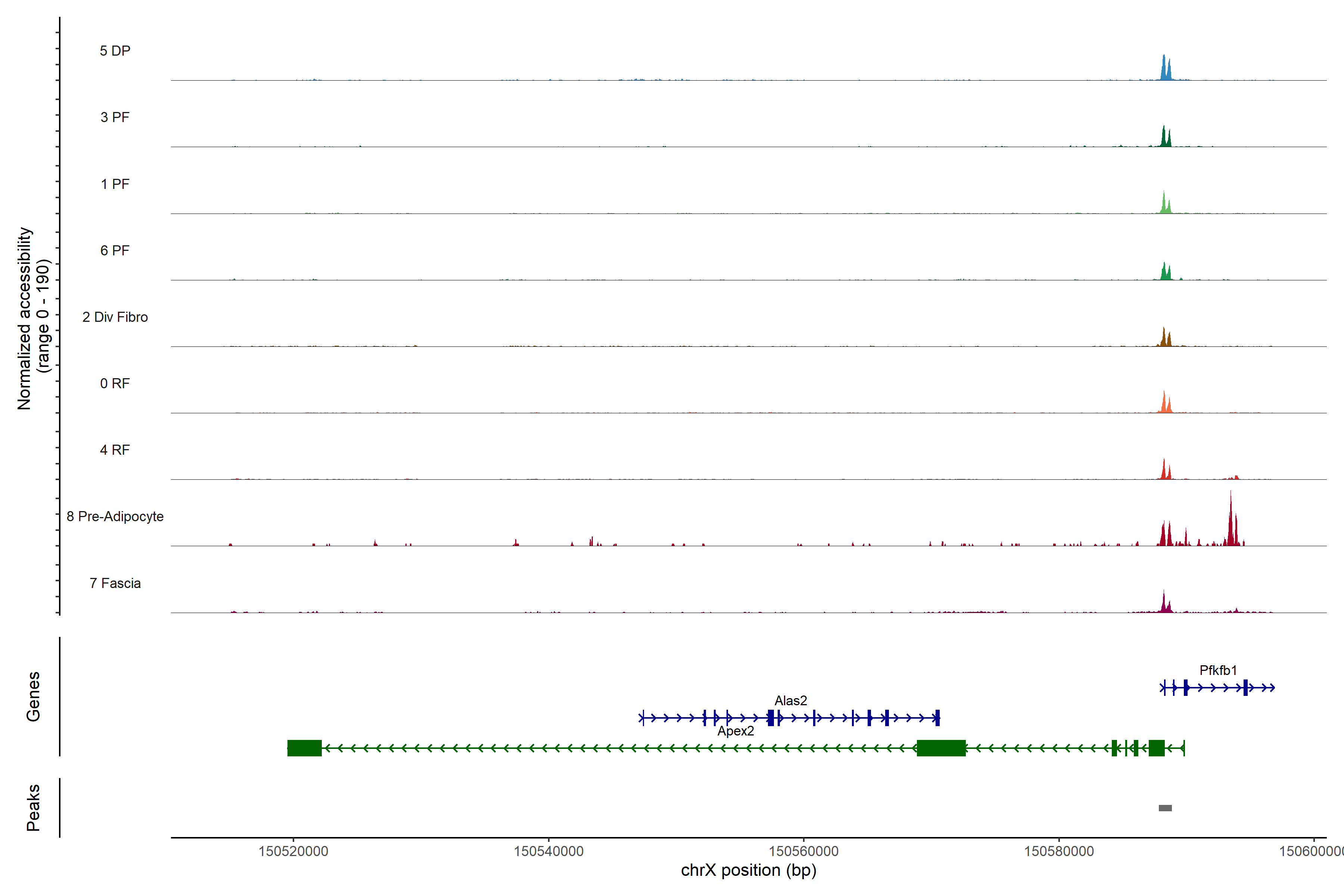Click the 1 PF track label
Screen dimensions: 1344x896
pos(115,184)
